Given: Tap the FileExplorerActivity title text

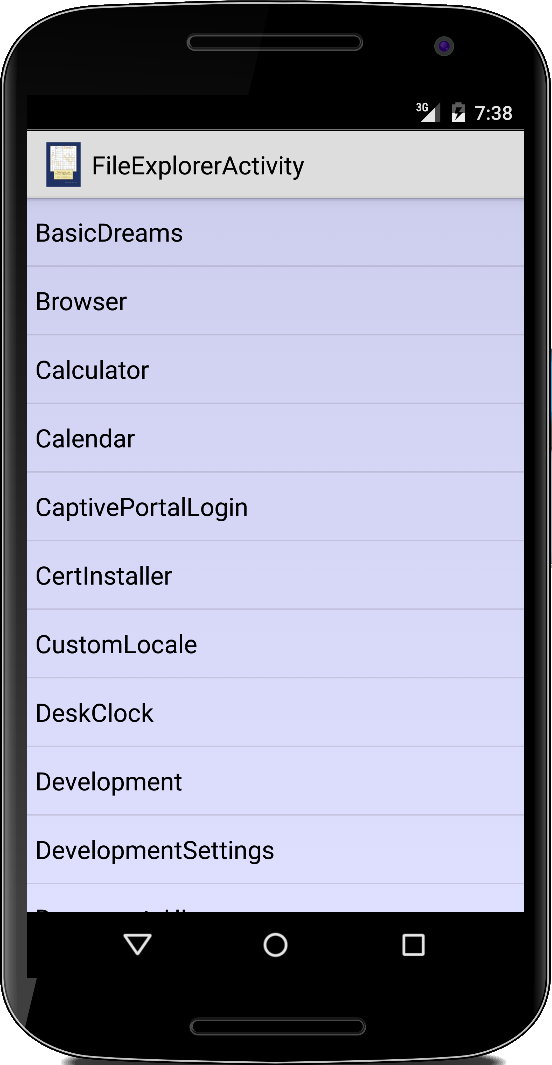Looking at the screenshot, I should coord(198,166).
